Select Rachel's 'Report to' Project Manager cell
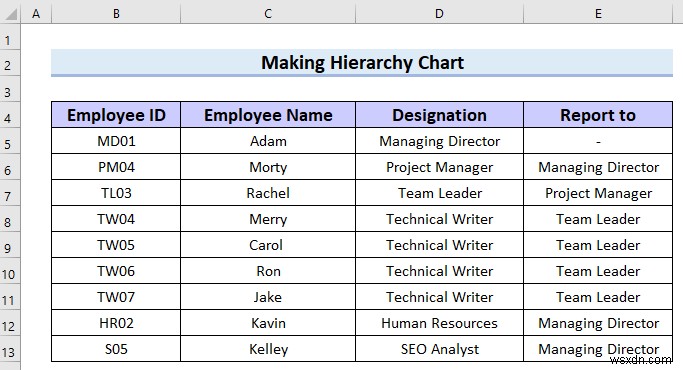This screenshot has height=370, width=683. click(598, 193)
